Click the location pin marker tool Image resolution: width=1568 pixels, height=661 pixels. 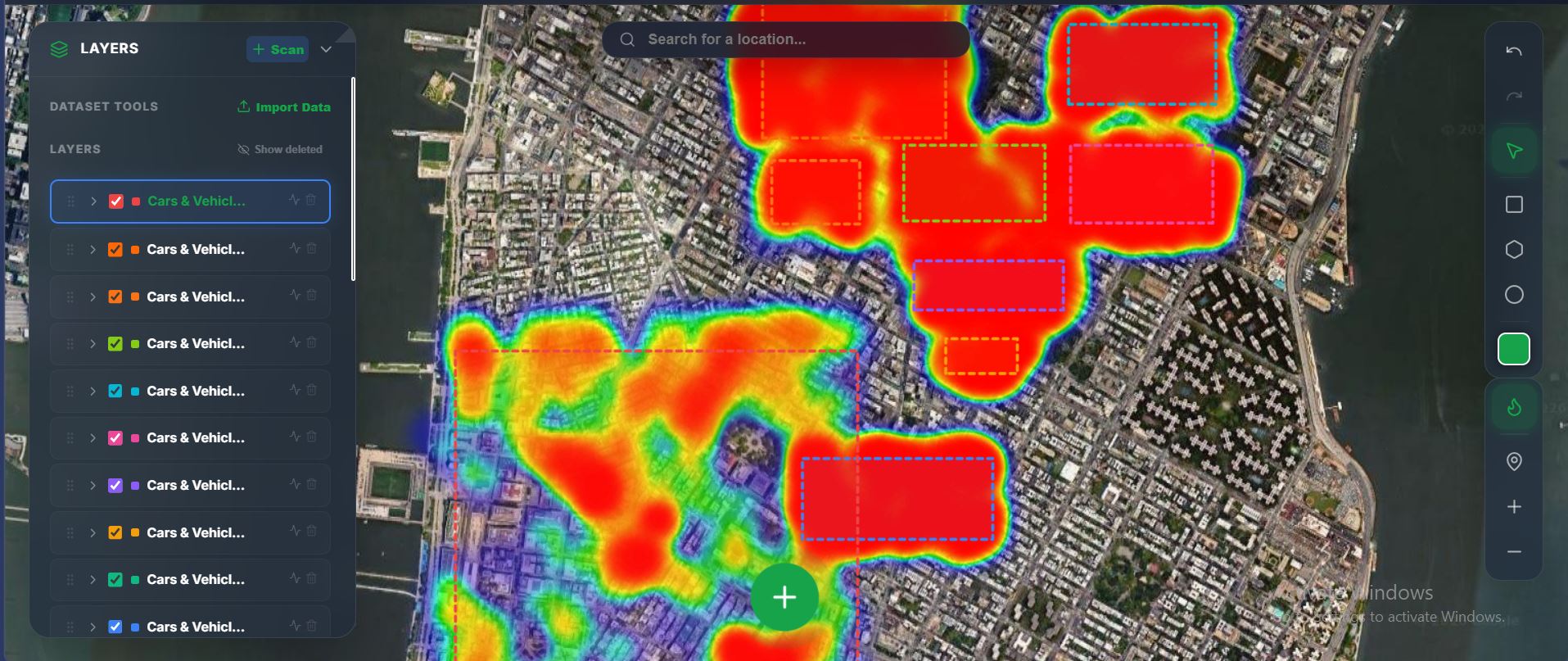click(x=1513, y=461)
